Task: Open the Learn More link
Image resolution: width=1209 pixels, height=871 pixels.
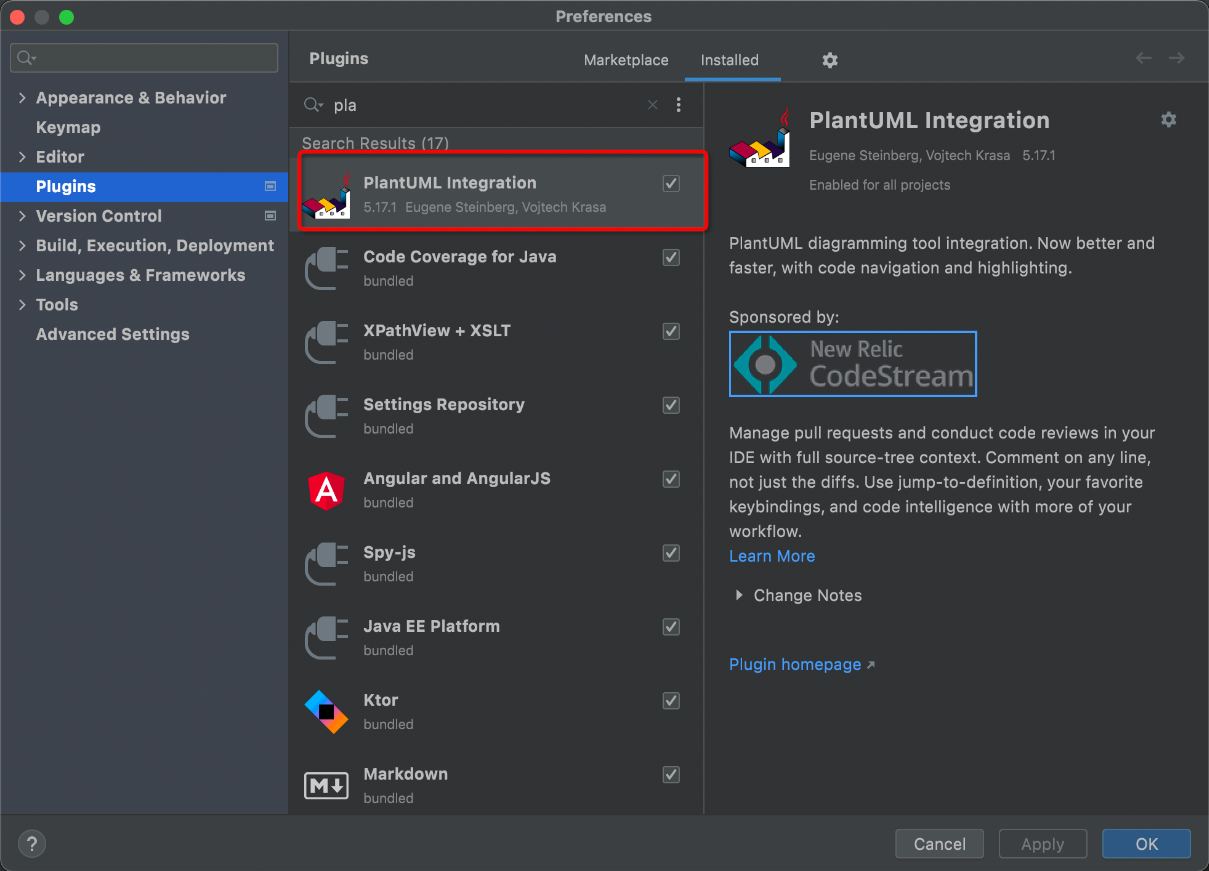Action: click(x=772, y=556)
